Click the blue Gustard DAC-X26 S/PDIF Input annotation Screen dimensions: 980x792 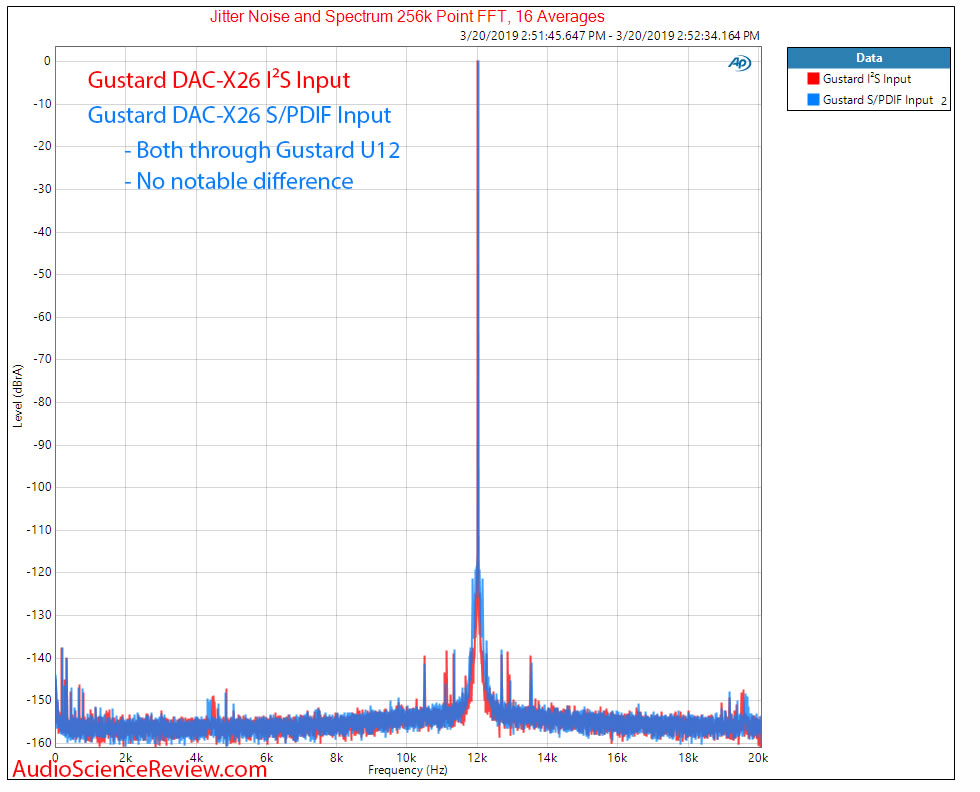239,115
